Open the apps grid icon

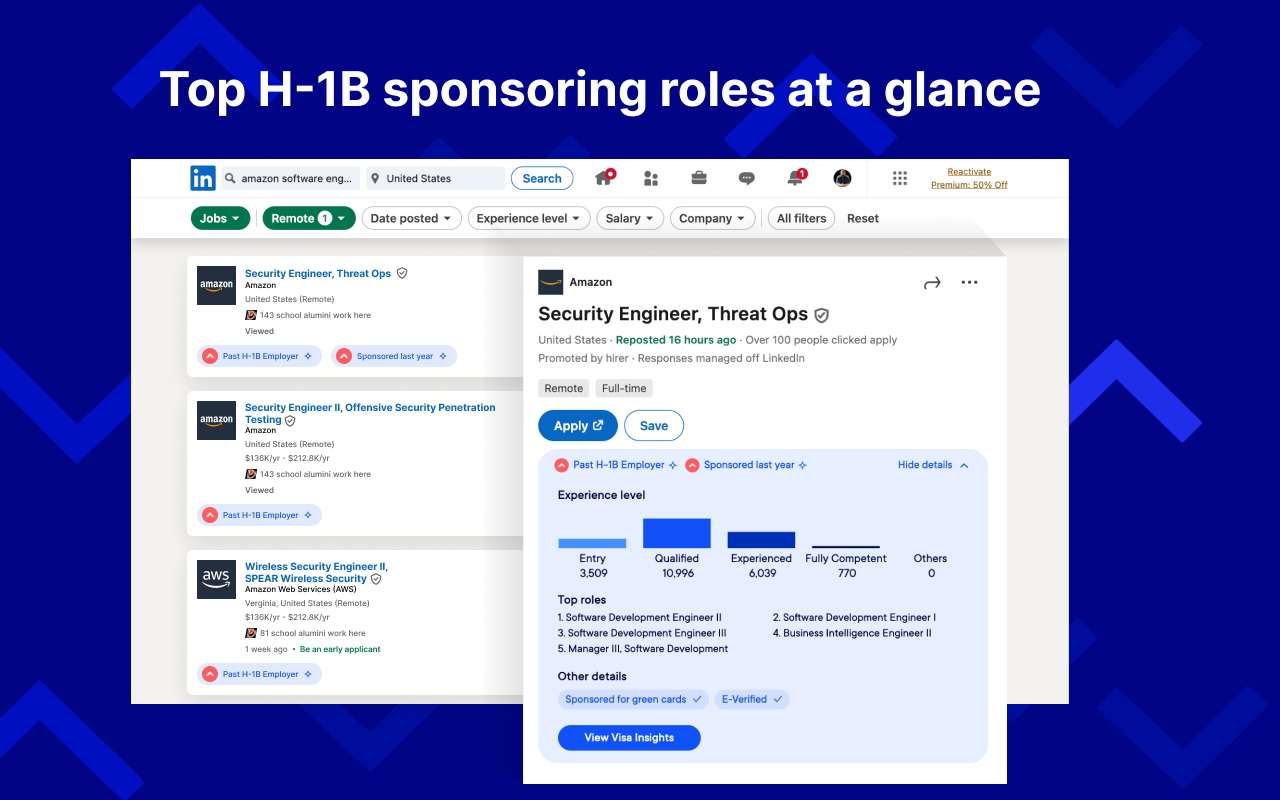click(x=900, y=178)
